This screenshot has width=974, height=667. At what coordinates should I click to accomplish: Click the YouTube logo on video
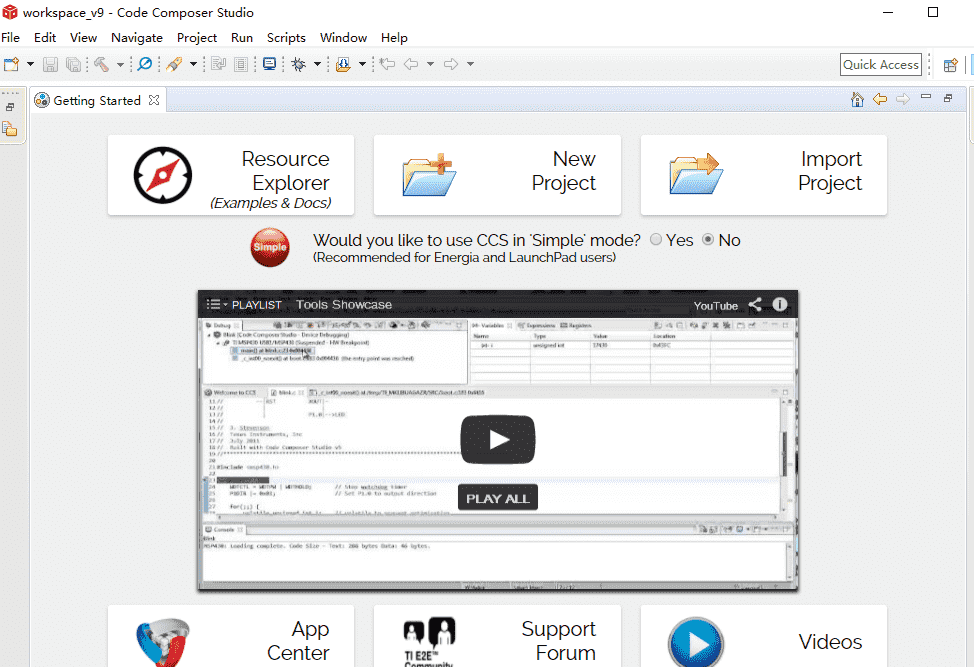click(x=716, y=306)
